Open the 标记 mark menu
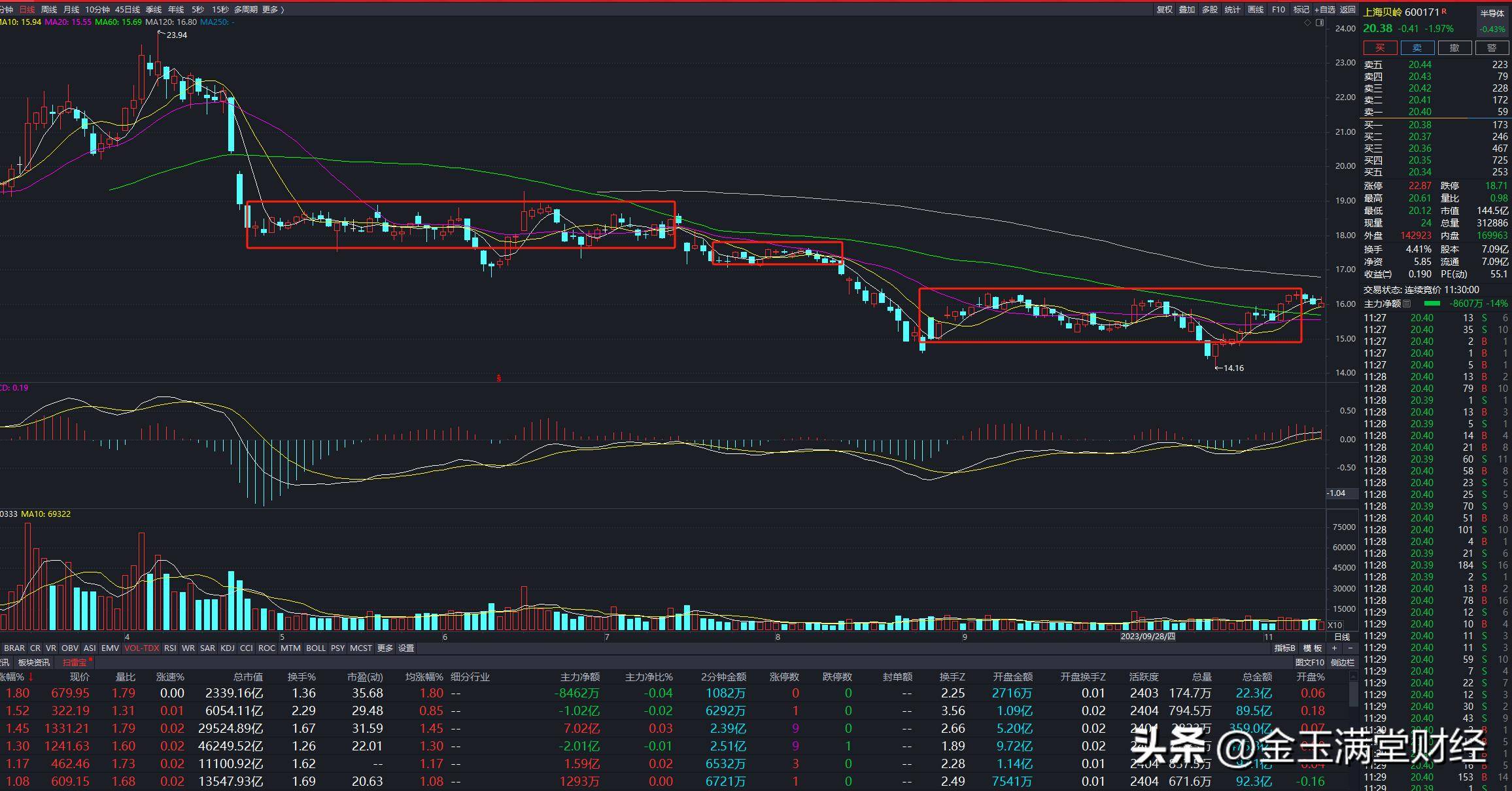The height and width of the screenshot is (791, 1512). coord(1301,10)
